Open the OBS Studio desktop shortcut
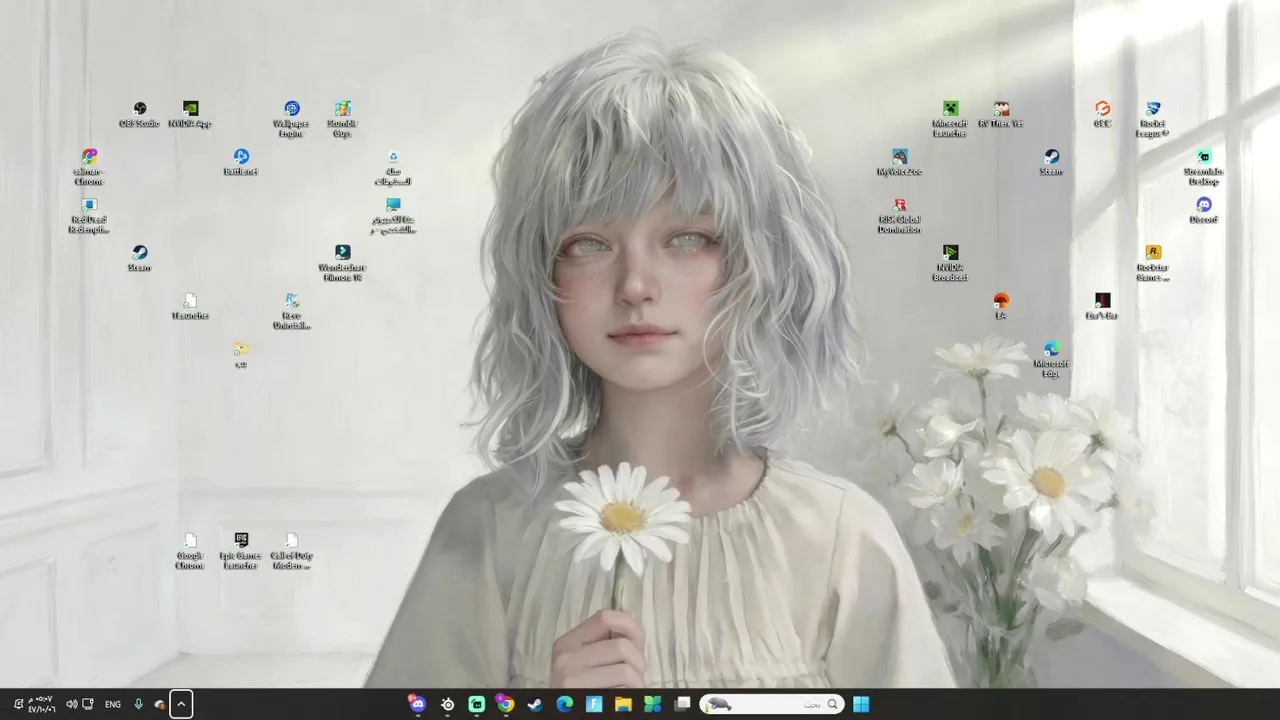1280x720 pixels. coord(140,114)
